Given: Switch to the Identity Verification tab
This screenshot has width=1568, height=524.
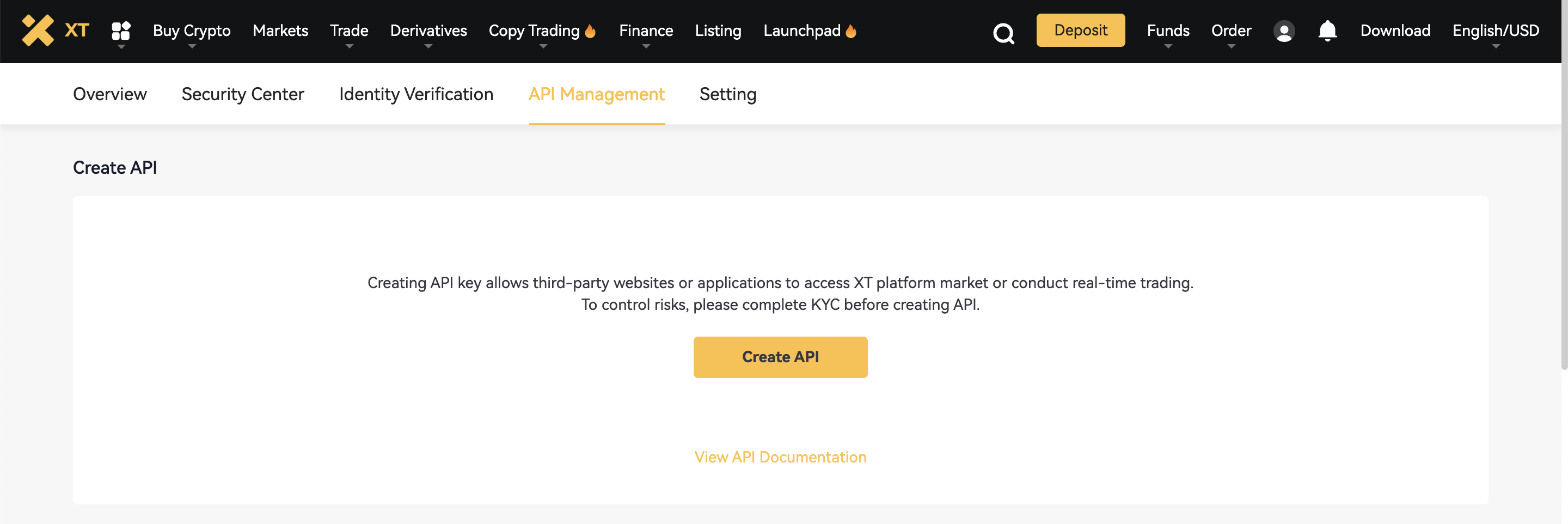Looking at the screenshot, I should pyautogui.click(x=416, y=94).
